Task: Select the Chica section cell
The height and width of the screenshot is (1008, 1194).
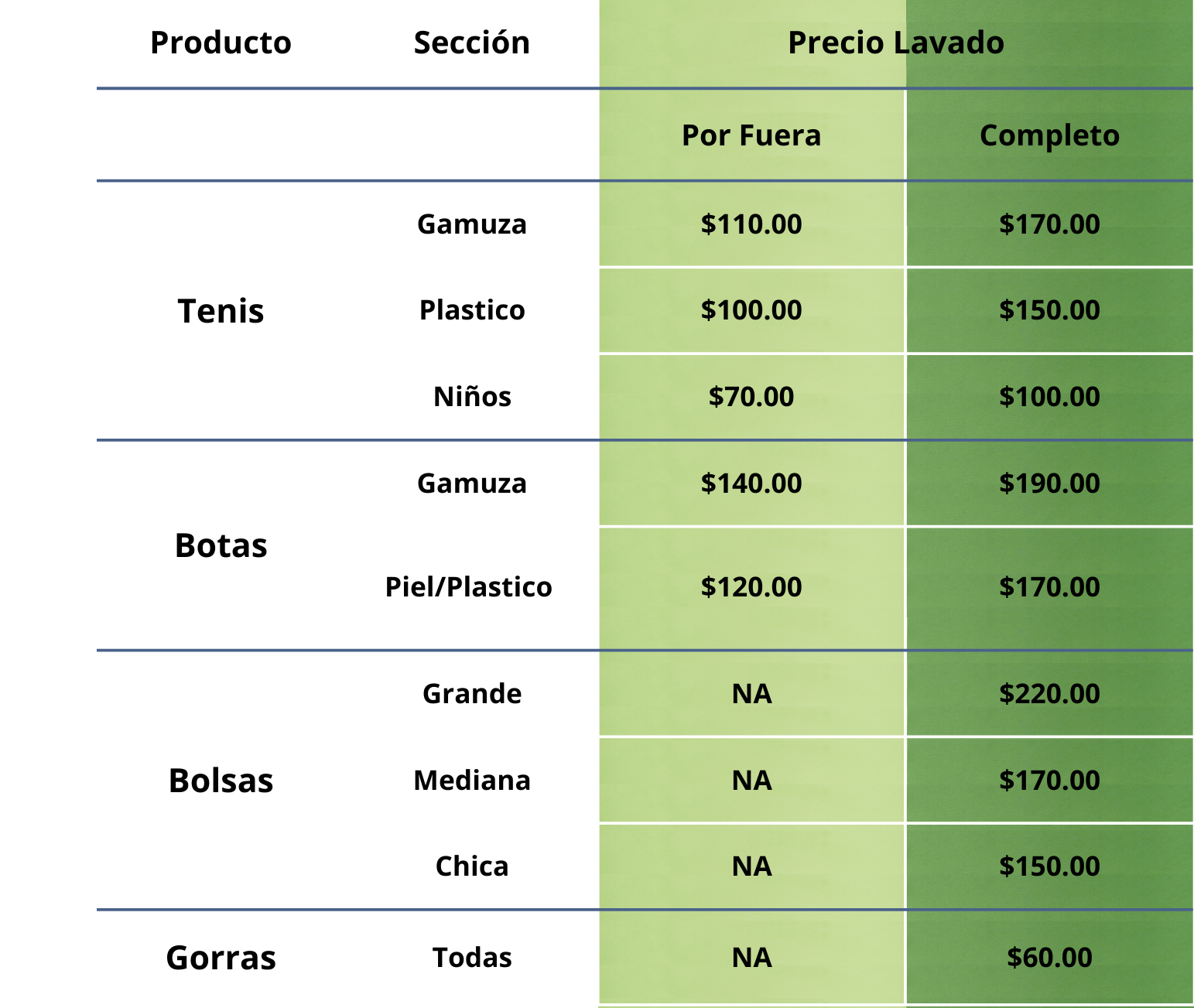Action: point(472,866)
